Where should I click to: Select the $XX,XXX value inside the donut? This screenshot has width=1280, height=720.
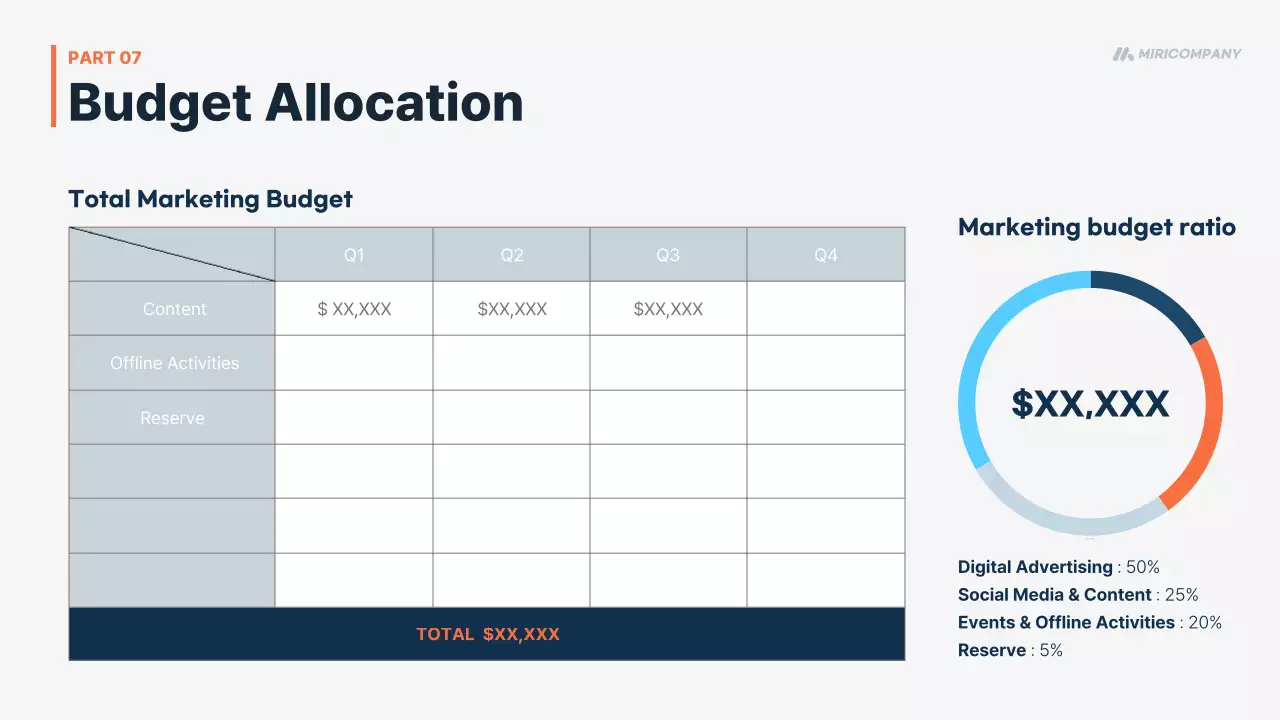[1090, 404]
